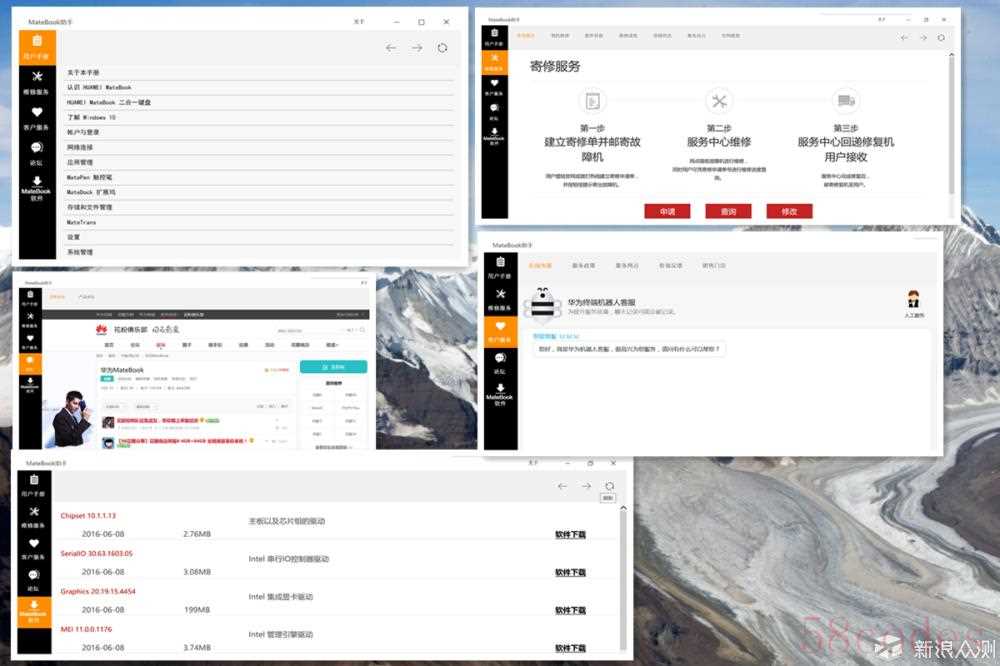Click 人工服务 agent icon in robot chat window
1000x666 pixels.
(x=914, y=302)
